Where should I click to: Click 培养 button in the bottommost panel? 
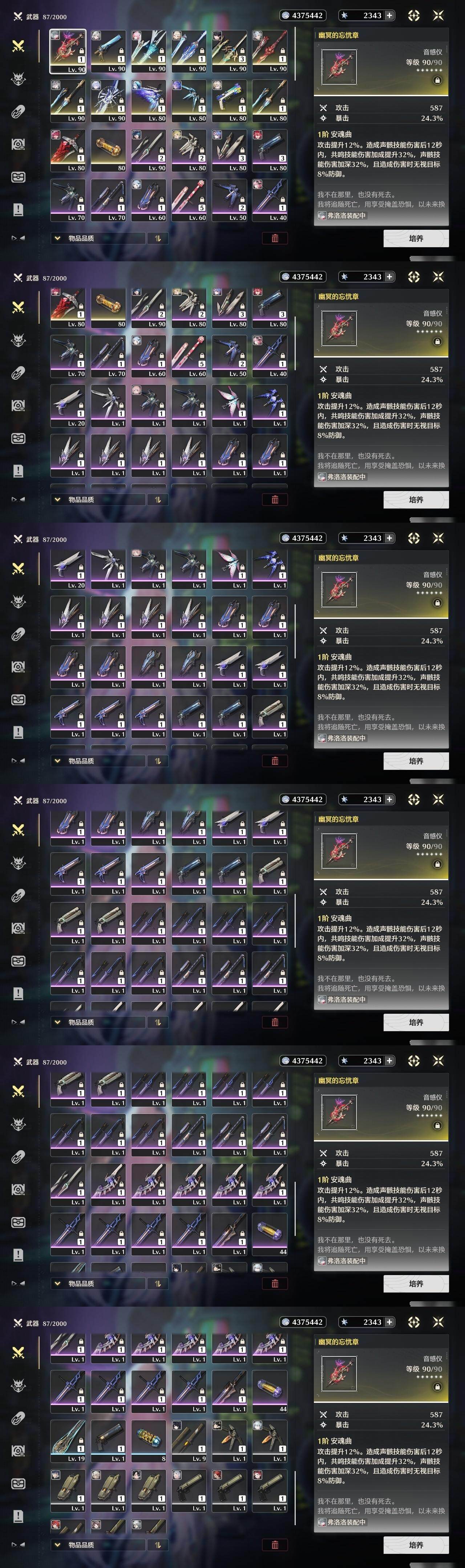[416, 1545]
